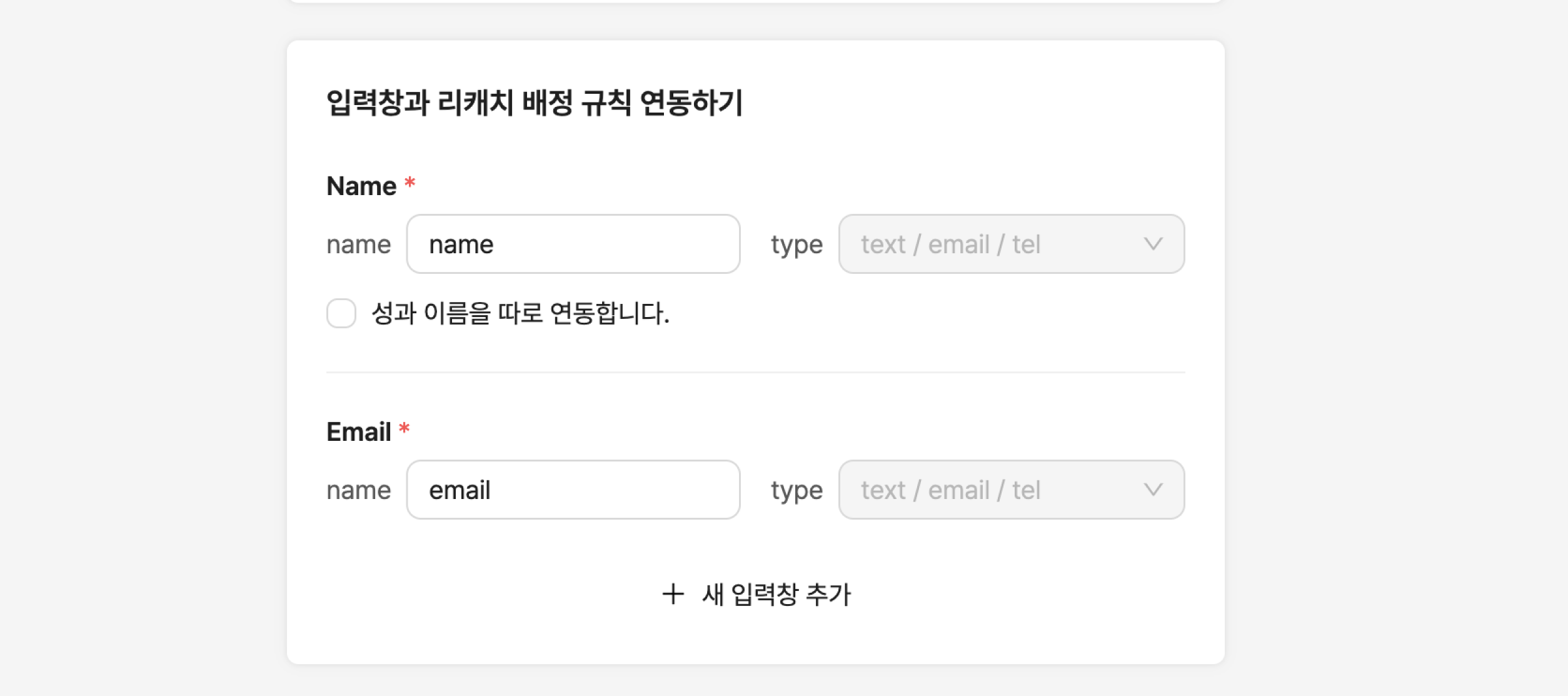1568x696 pixels.
Task: Open the Name field type dropdown
Action: 1010,244
